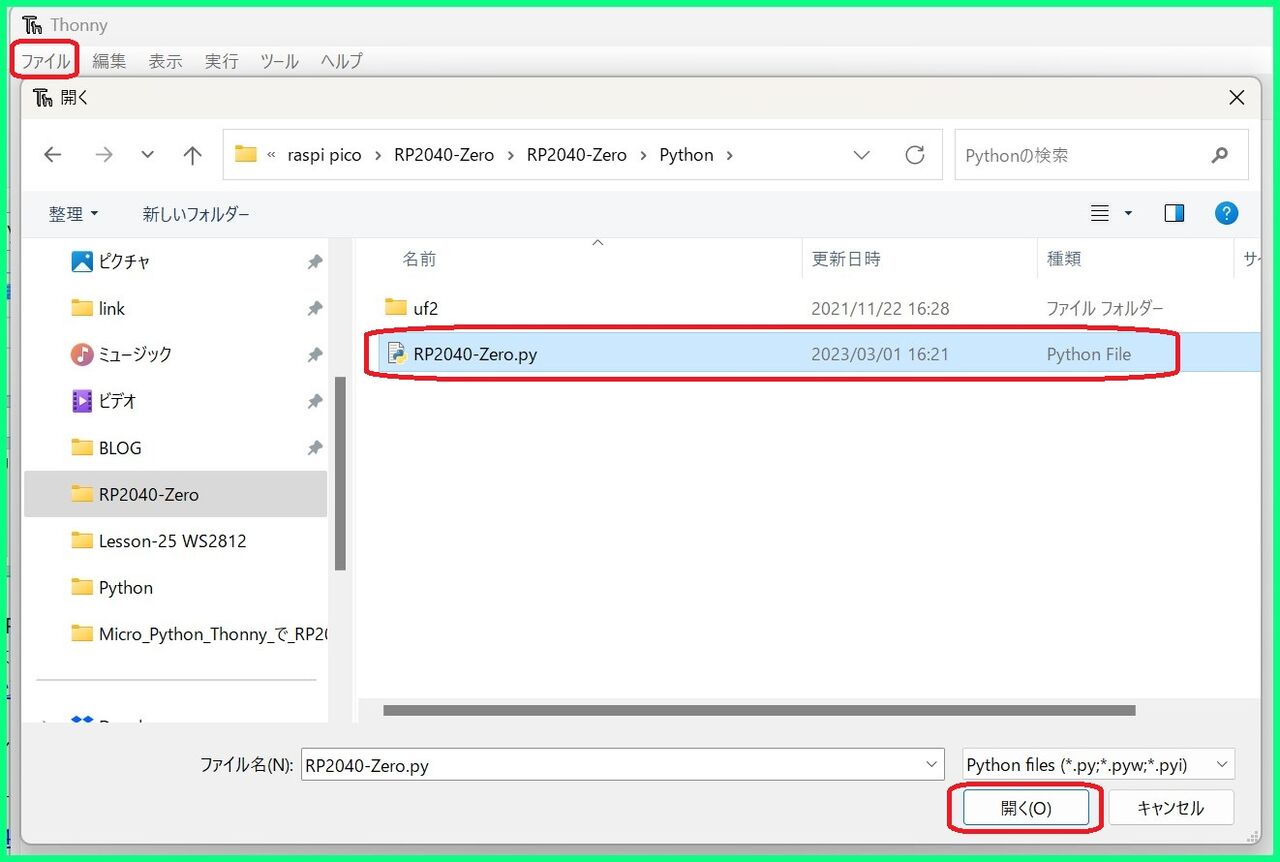Select Lesson-25 WS2812 folder in sidebar
1280x862 pixels.
tap(175, 541)
